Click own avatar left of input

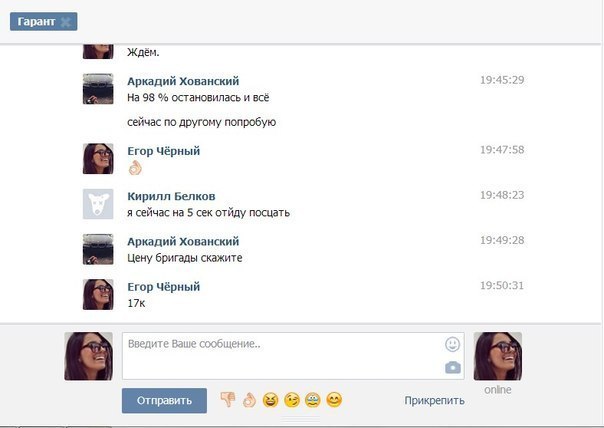pos(89,356)
